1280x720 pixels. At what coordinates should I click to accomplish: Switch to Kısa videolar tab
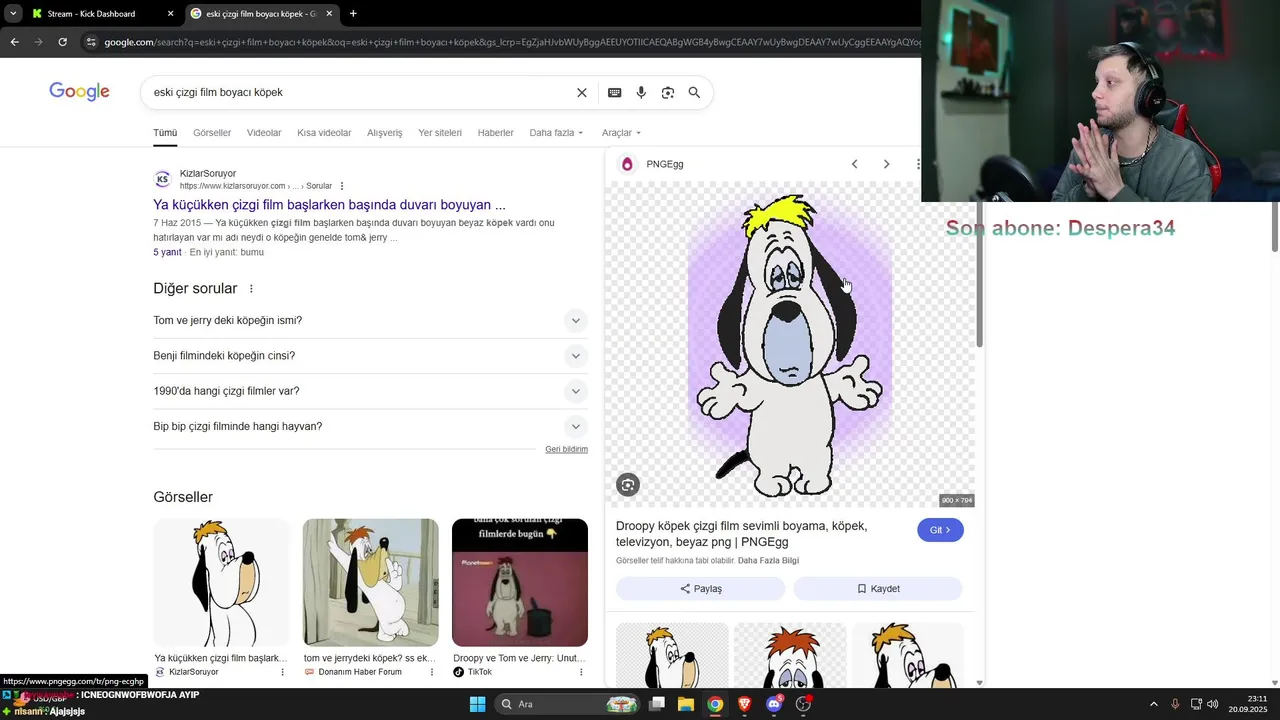click(324, 132)
